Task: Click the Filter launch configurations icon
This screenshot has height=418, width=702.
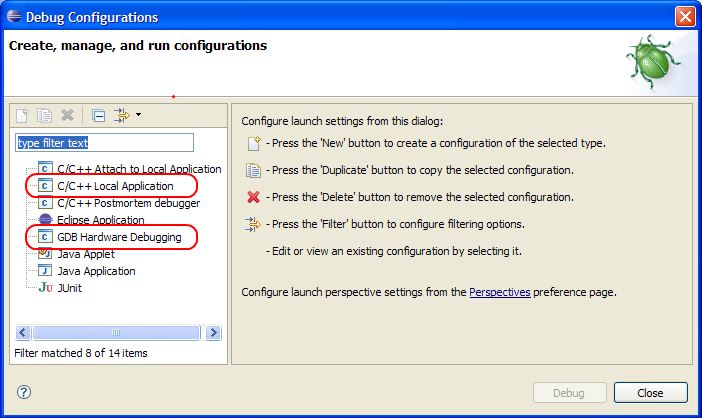Action: tap(121, 115)
